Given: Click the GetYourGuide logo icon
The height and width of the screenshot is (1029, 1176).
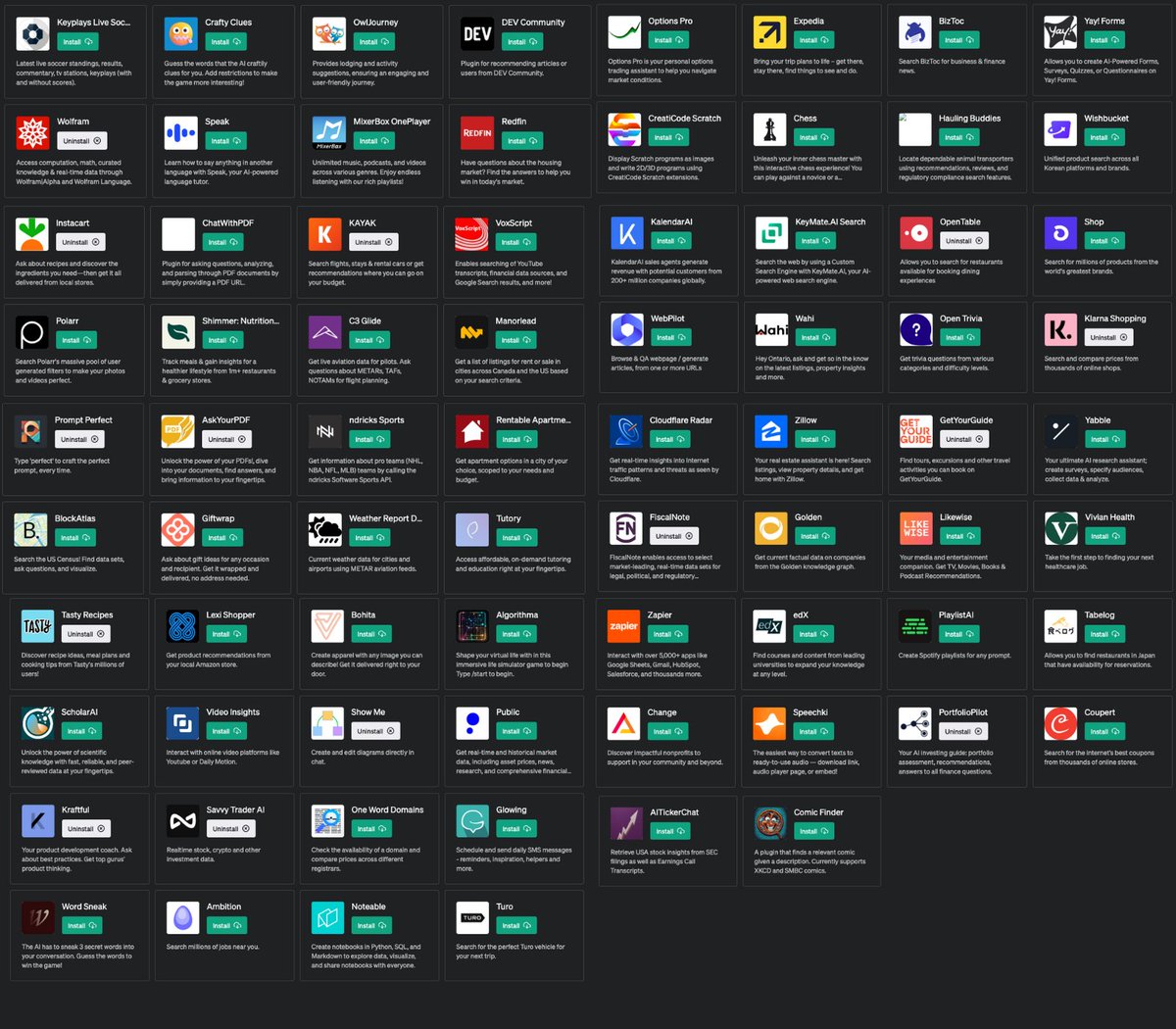Looking at the screenshot, I should 916,431.
